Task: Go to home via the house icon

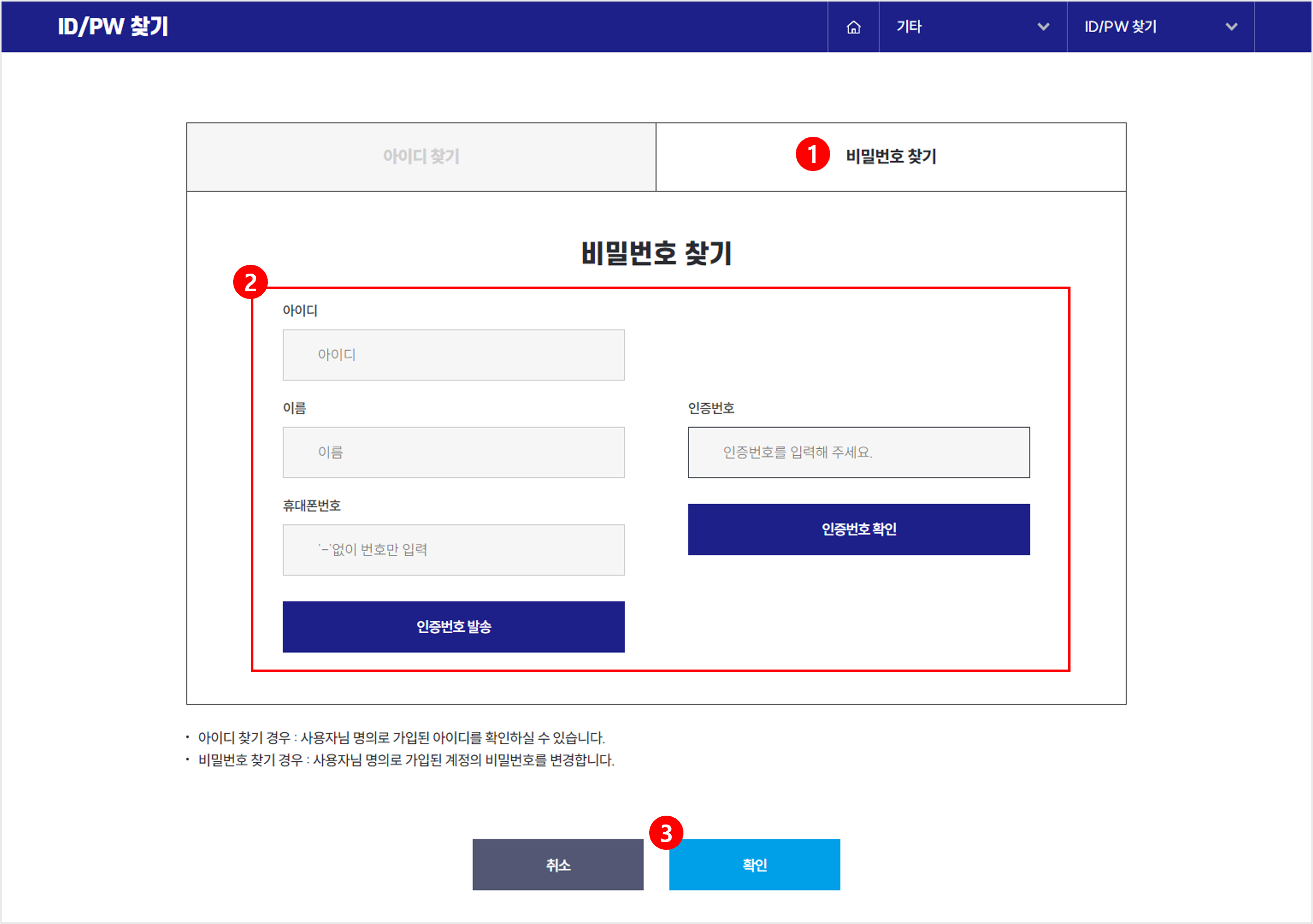Action: 853,27
